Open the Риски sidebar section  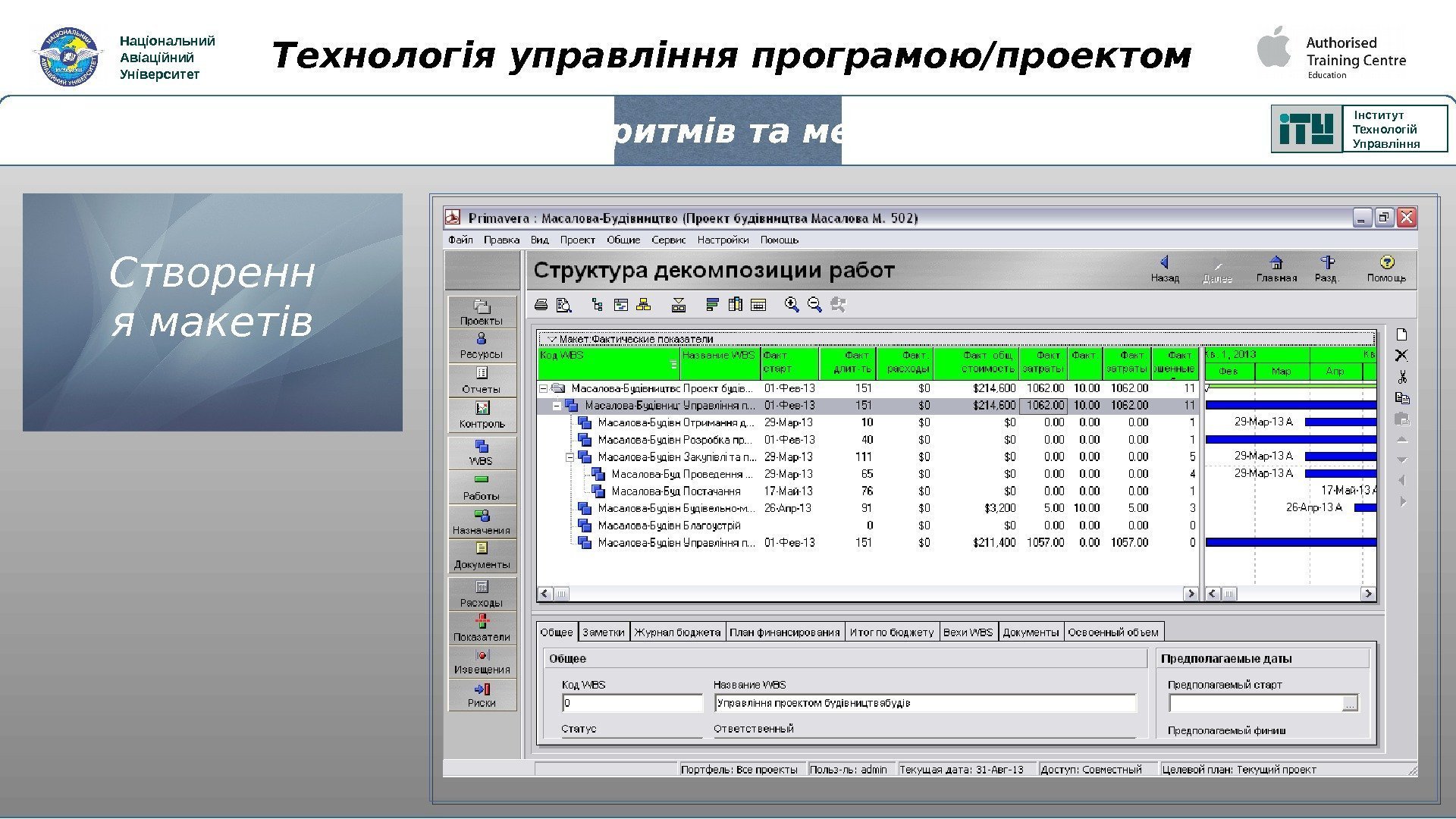(482, 695)
